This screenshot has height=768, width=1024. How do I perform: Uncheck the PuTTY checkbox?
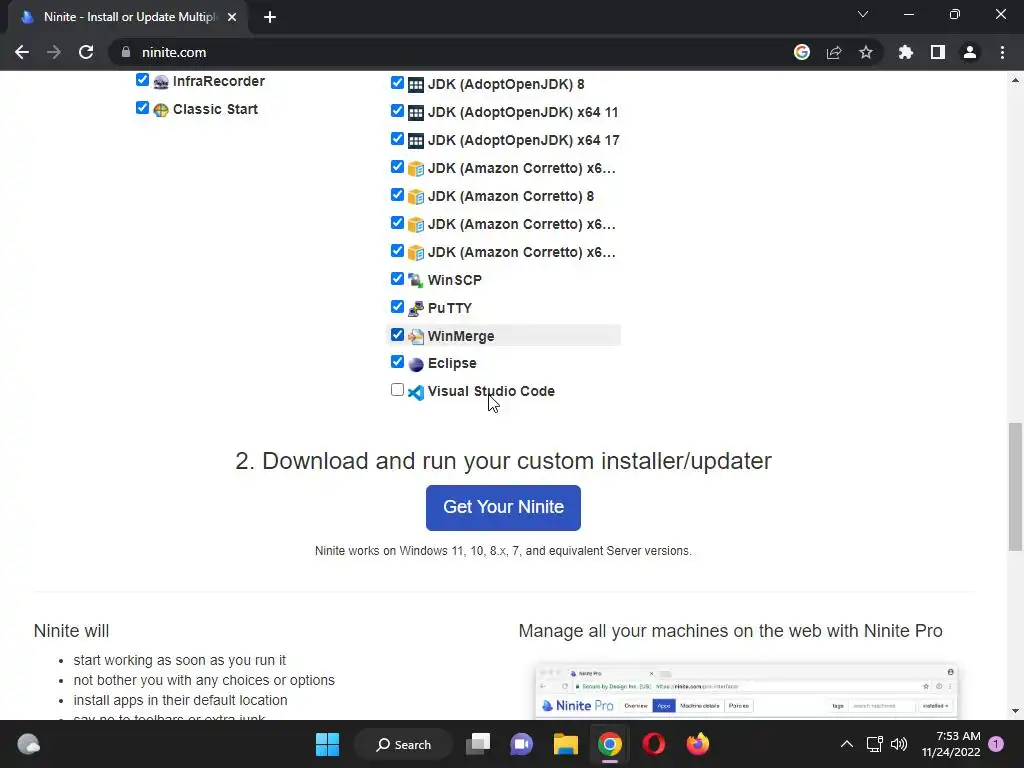(x=397, y=306)
